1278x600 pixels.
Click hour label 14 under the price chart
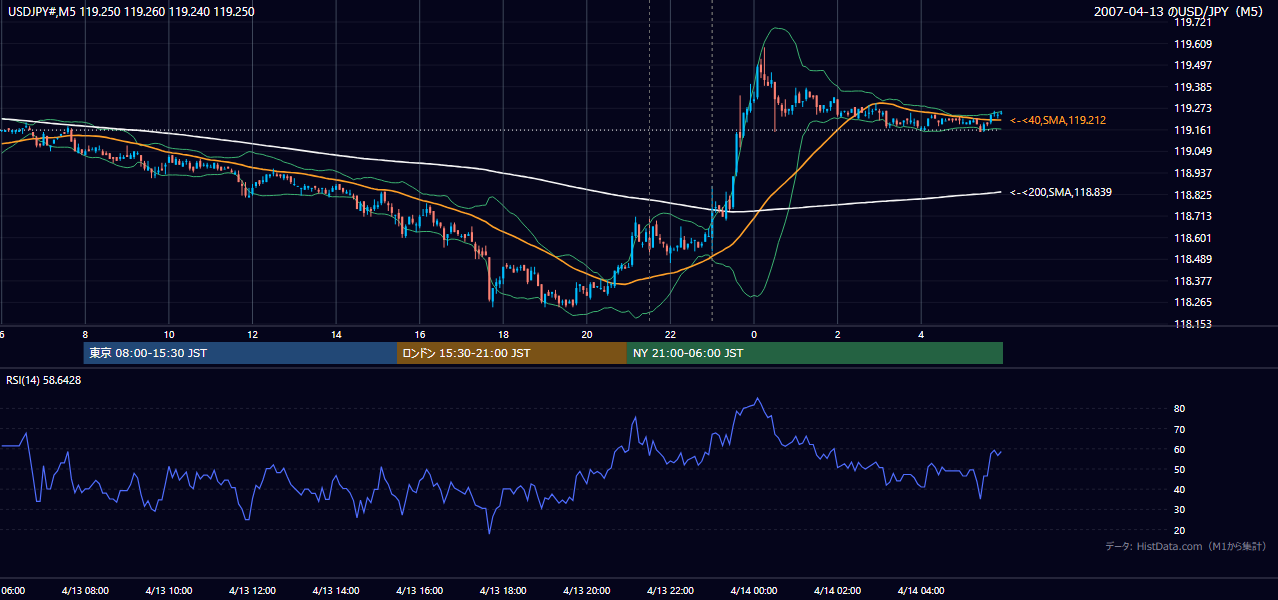coord(337,334)
